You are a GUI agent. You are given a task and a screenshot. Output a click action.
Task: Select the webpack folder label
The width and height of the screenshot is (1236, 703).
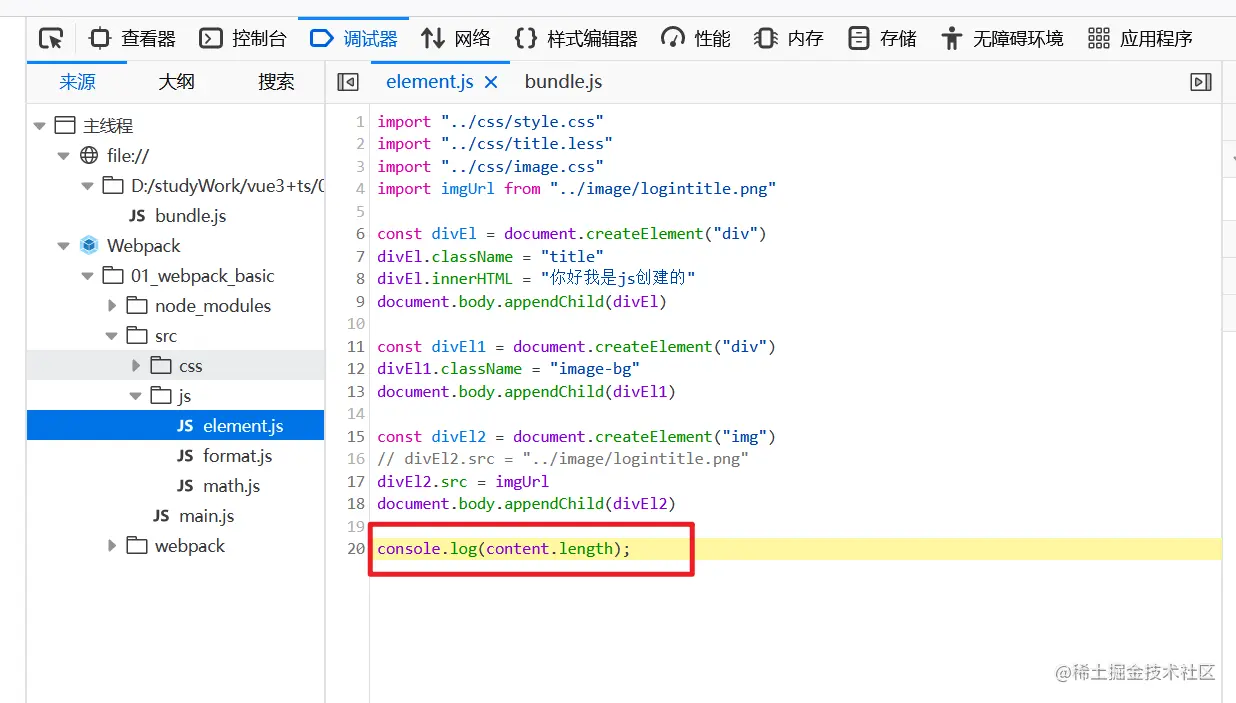click(x=190, y=546)
